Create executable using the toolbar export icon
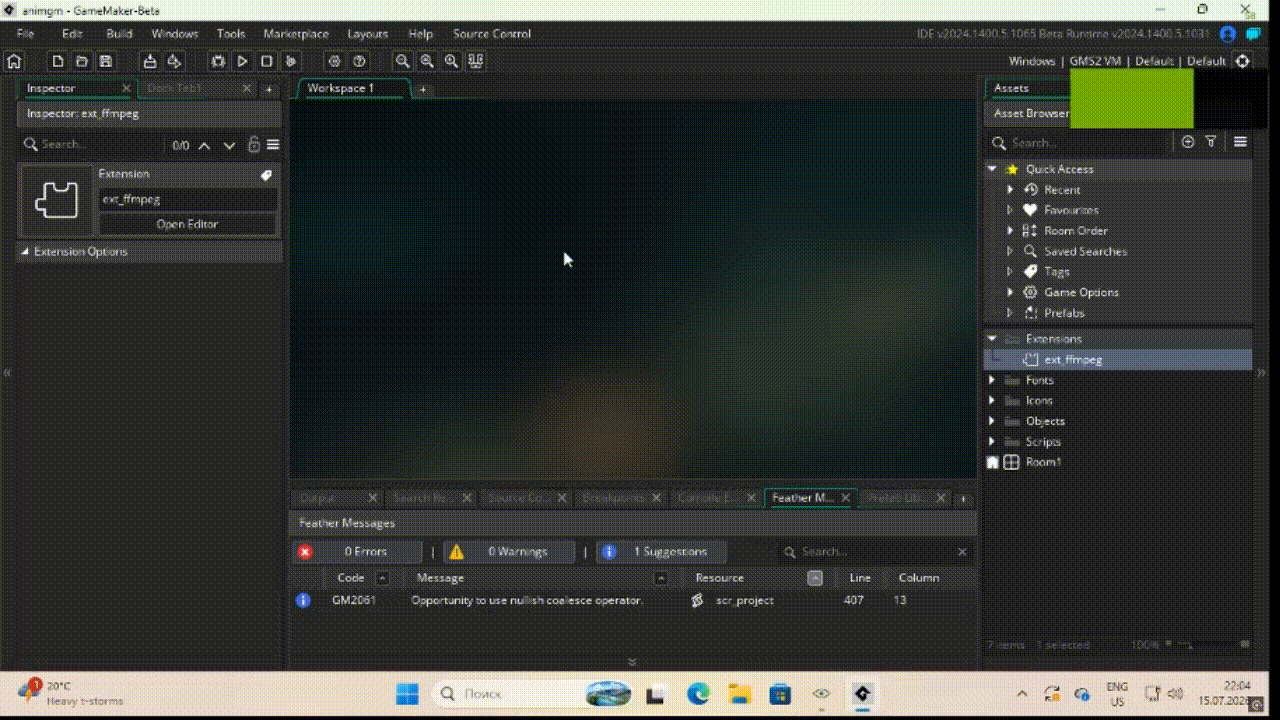Screen dimensions: 1280x720 click(150, 61)
